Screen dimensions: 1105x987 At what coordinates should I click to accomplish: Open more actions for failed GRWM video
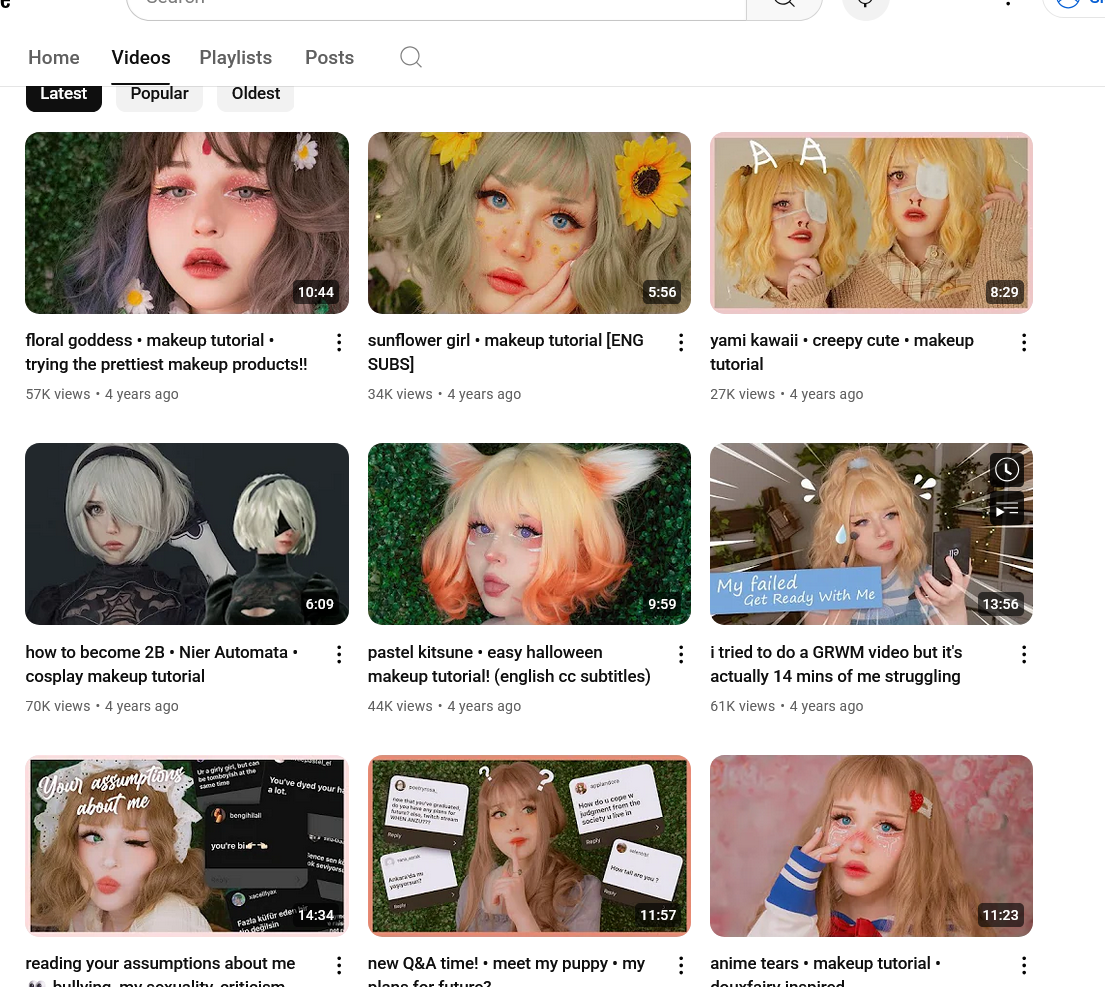point(1024,655)
